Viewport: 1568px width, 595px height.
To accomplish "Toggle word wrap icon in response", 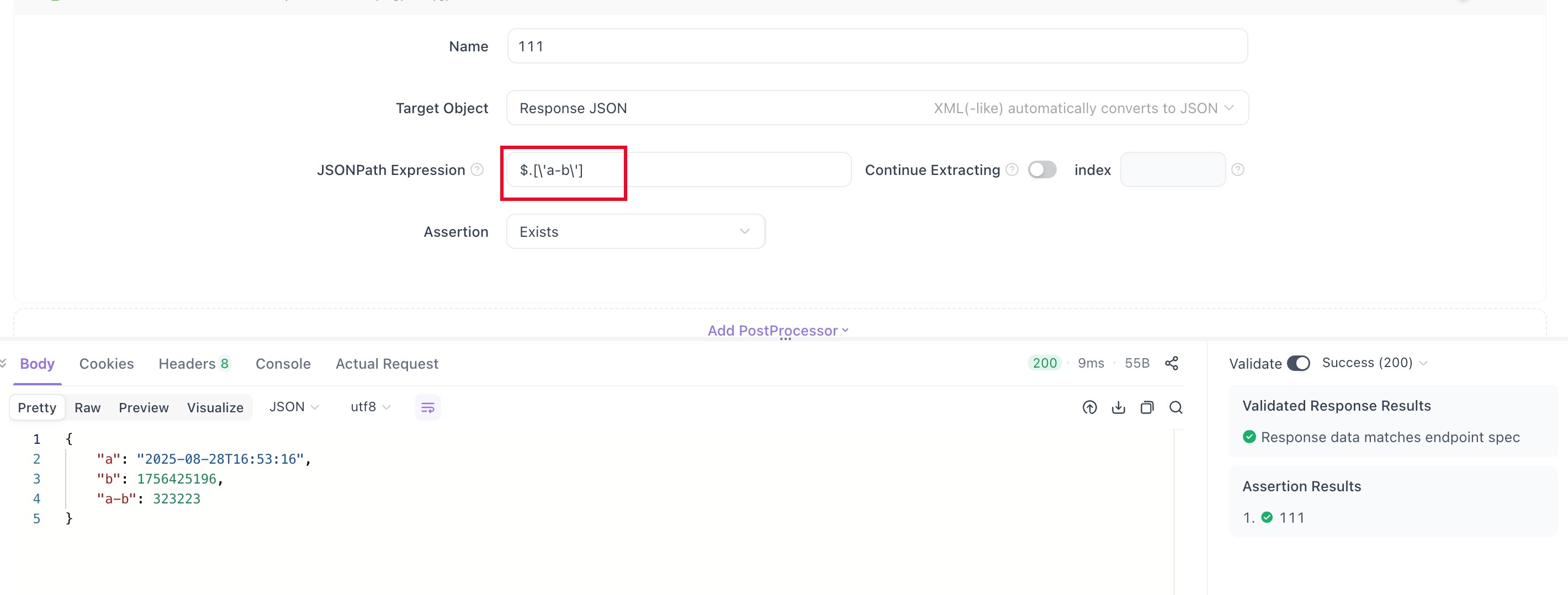I will 427,408.
